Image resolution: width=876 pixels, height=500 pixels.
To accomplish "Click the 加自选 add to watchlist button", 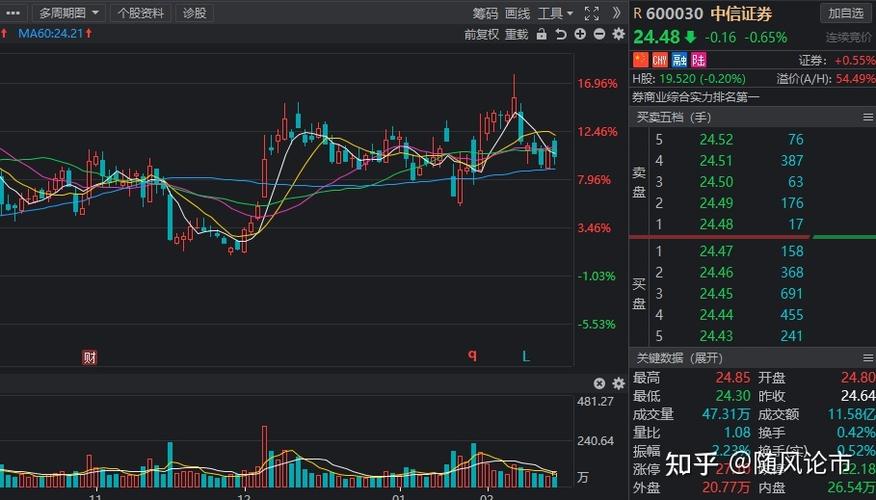I will [846, 13].
